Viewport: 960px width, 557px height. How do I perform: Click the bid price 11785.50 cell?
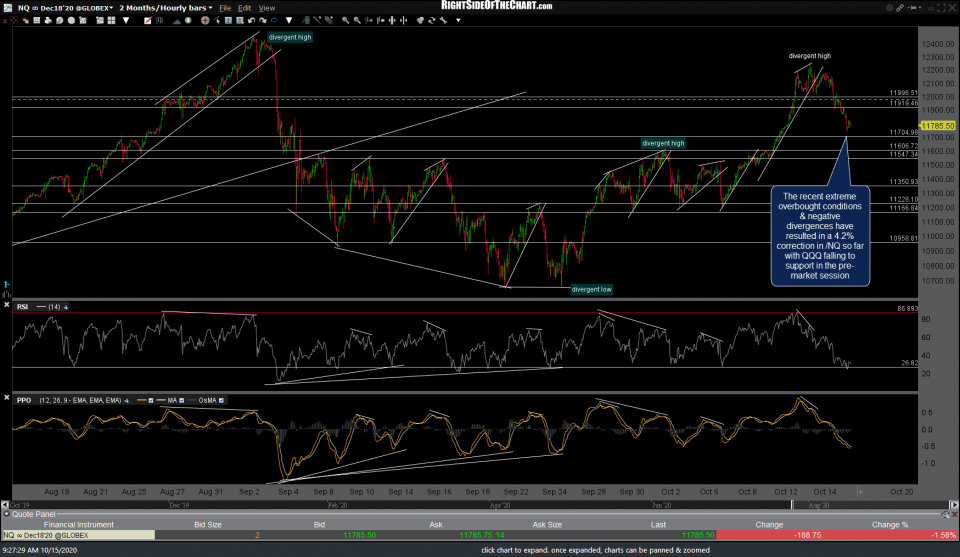tap(359, 535)
